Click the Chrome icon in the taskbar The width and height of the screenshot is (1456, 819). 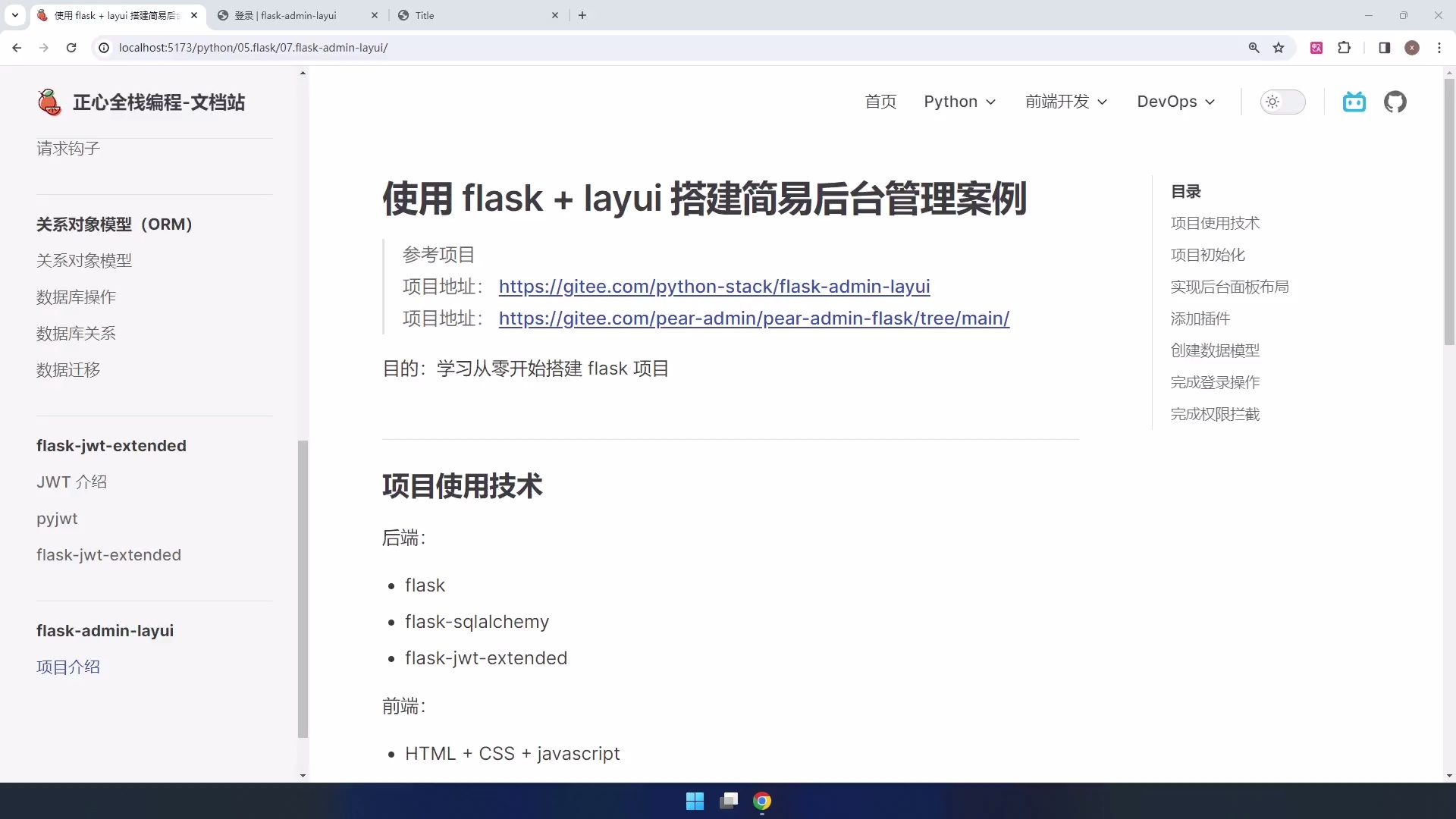tap(763, 800)
